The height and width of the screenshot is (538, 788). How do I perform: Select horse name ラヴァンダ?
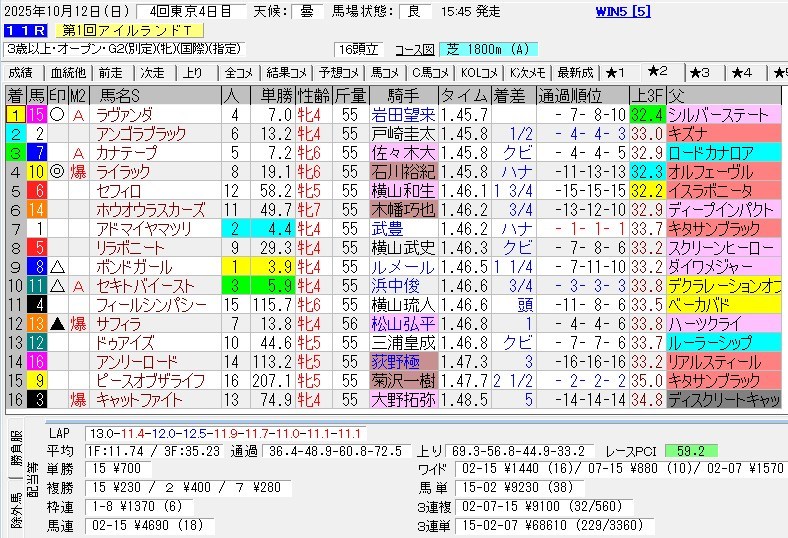tap(124, 115)
